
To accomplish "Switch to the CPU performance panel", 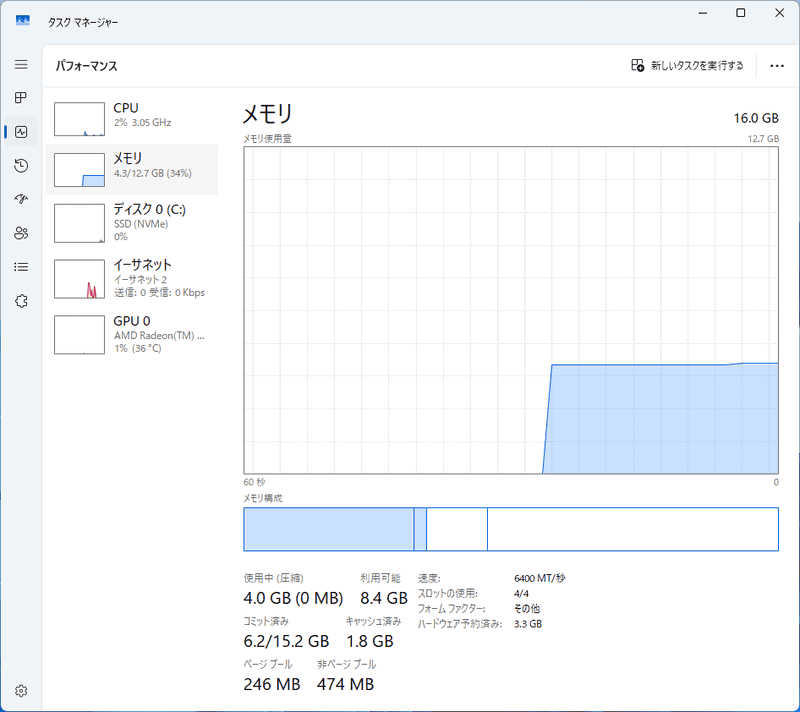I will (130, 118).
